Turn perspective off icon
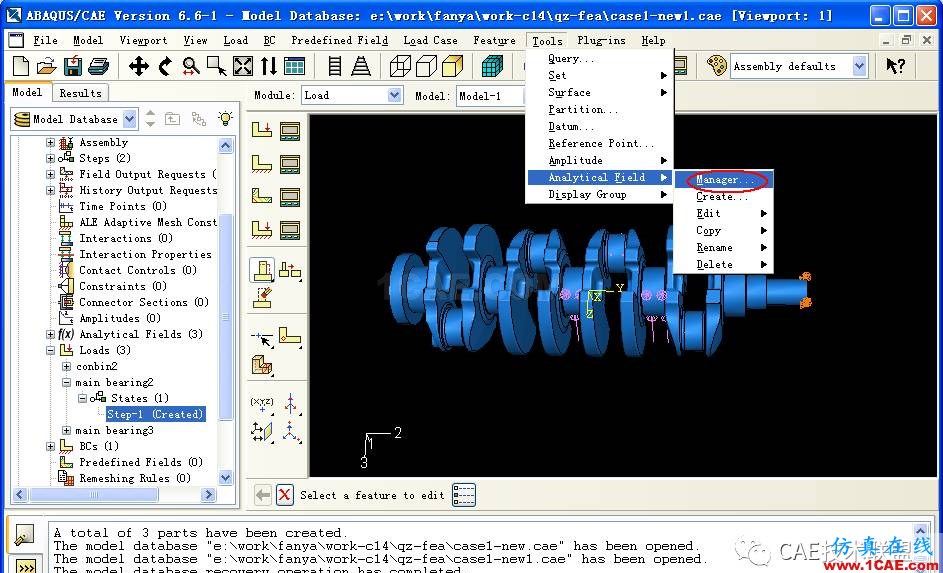 (x=335, y=66)
